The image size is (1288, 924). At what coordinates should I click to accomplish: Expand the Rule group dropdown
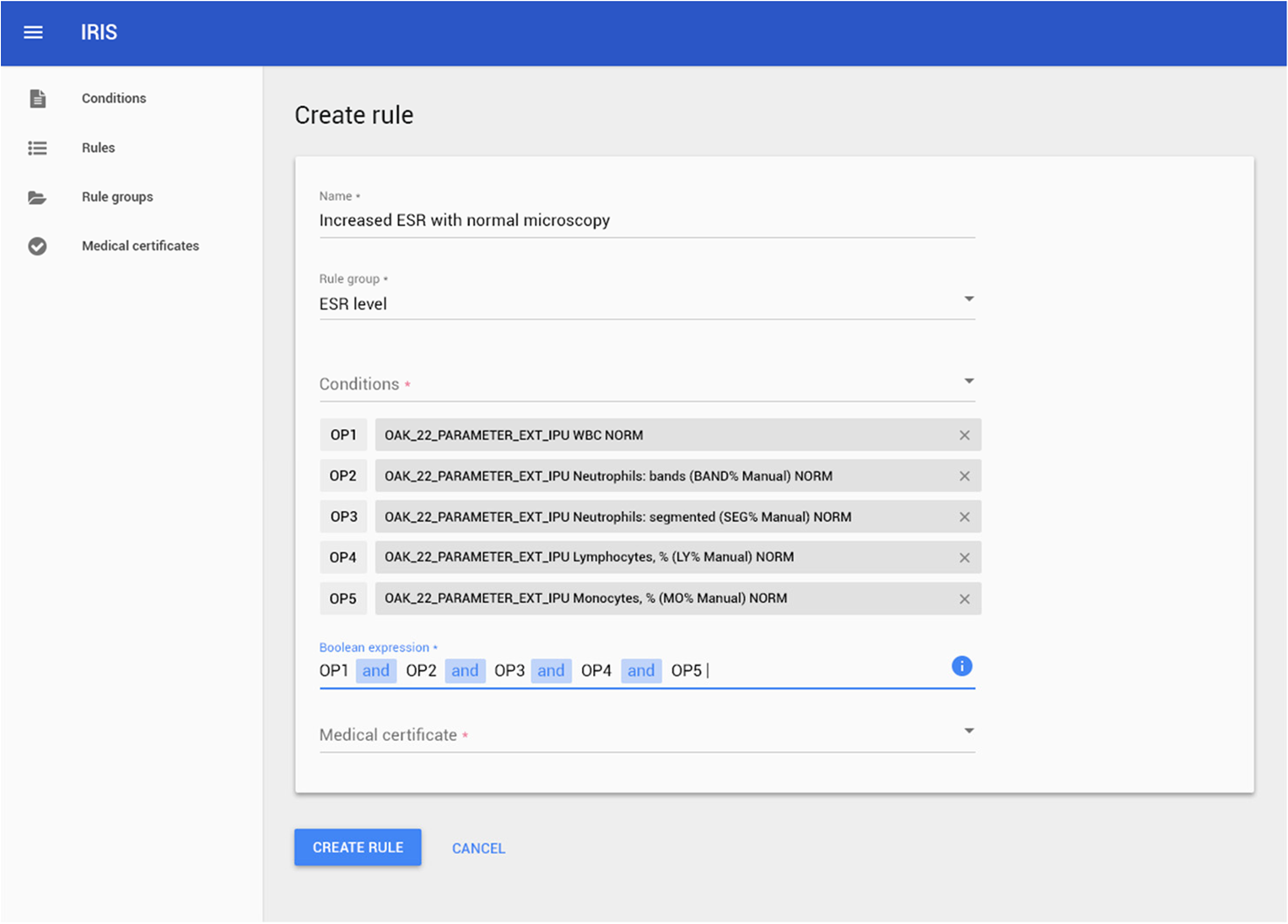968,299
